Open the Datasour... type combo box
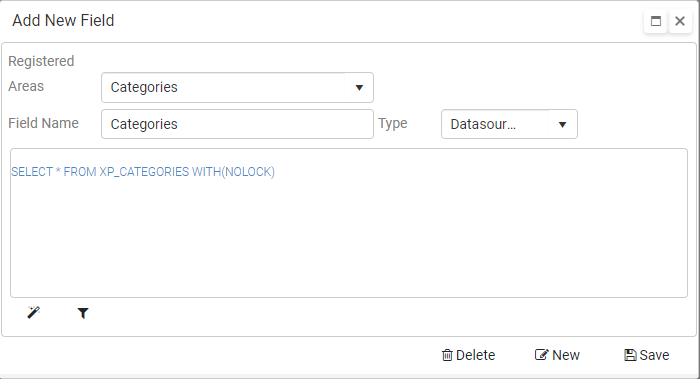 click(509, 124)
